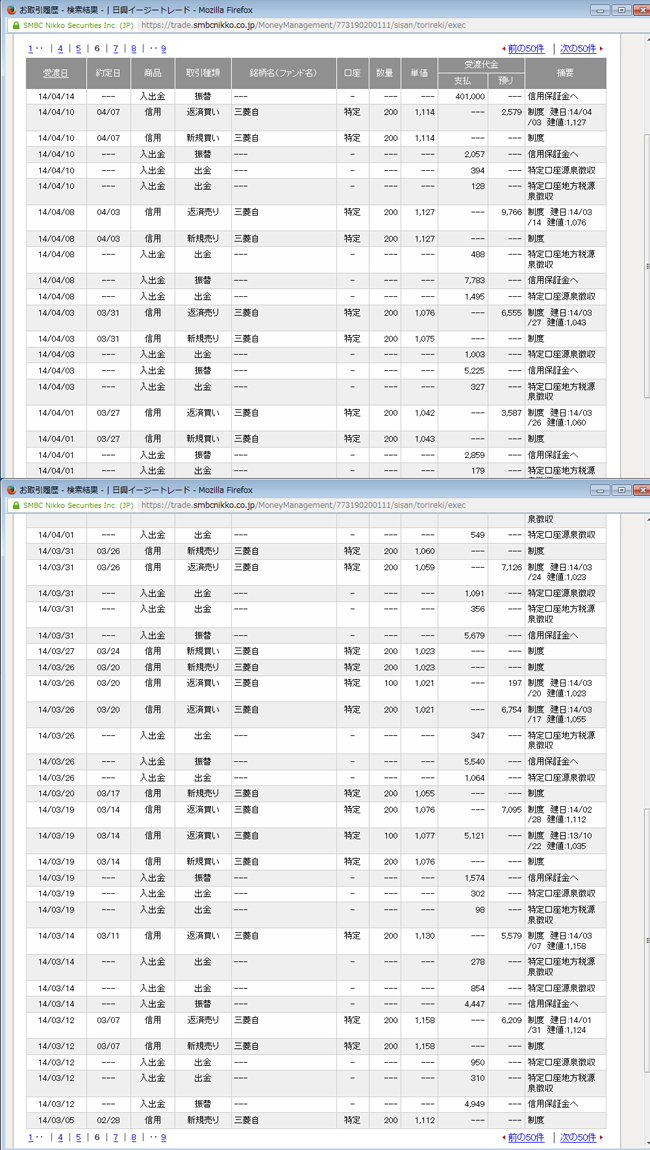The height and width of the screenshot is (1150, 650).
Task: Click the deposit amount 2,579
Action: pyautogui.click(x=511, y=111)
